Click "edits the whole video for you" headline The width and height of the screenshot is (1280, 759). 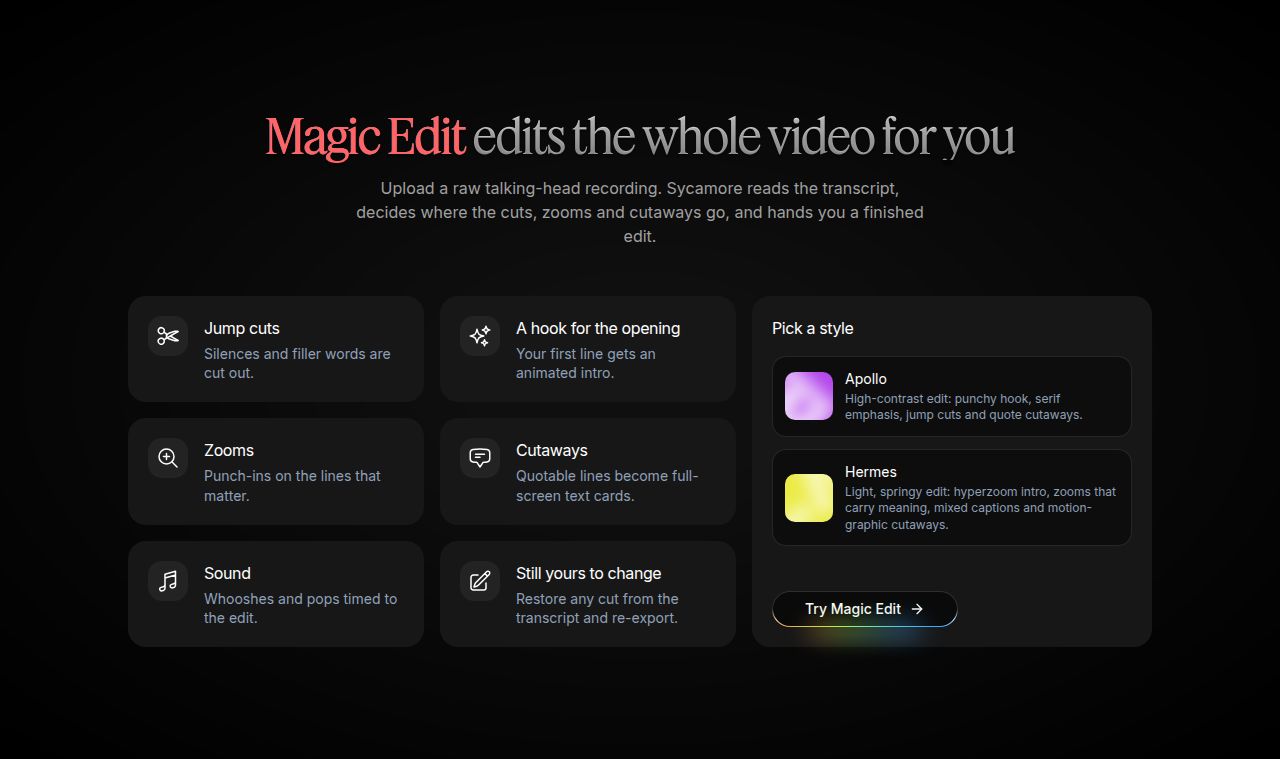click(744, 137)
